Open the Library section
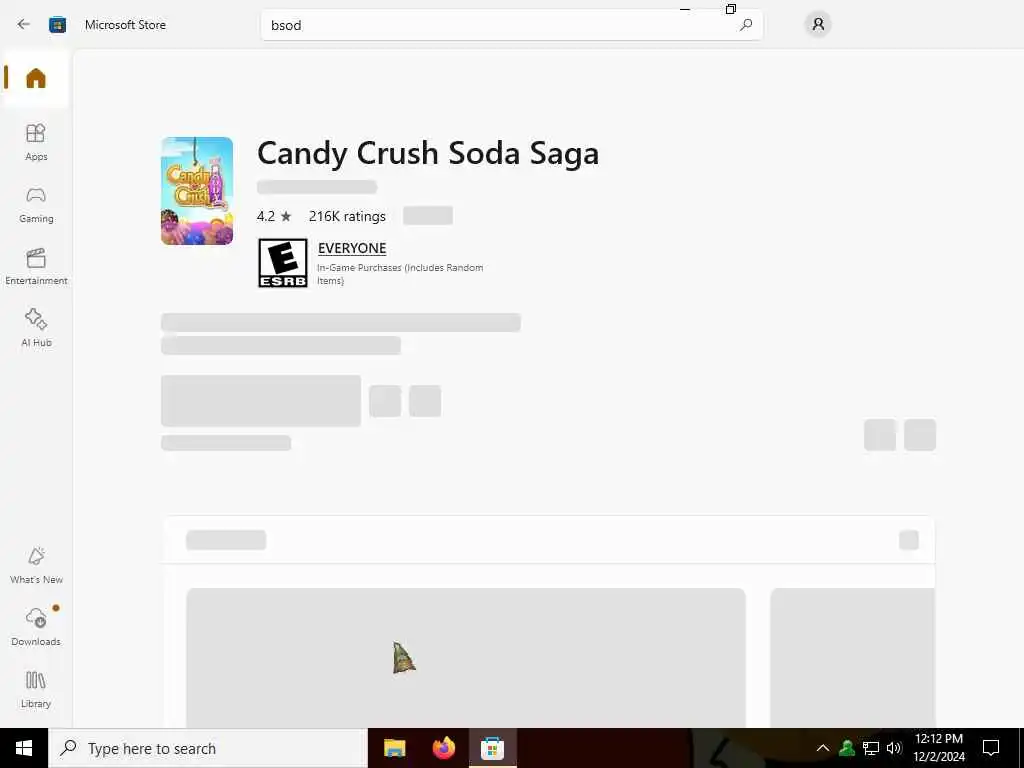Screen dimensions: 1024x768 [x=36, y=690]
